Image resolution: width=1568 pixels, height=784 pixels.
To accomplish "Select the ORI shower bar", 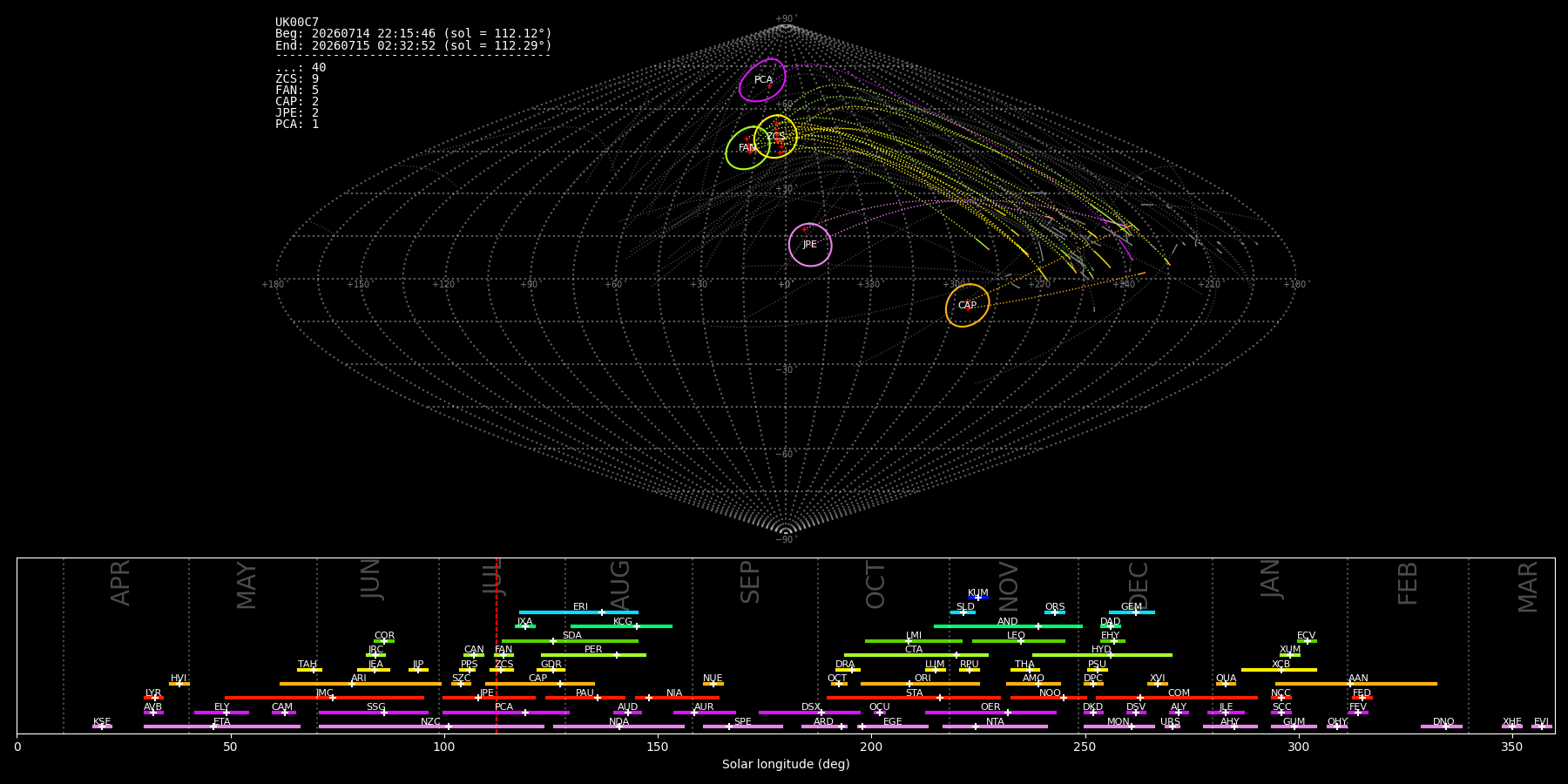I will click(920, 684).
